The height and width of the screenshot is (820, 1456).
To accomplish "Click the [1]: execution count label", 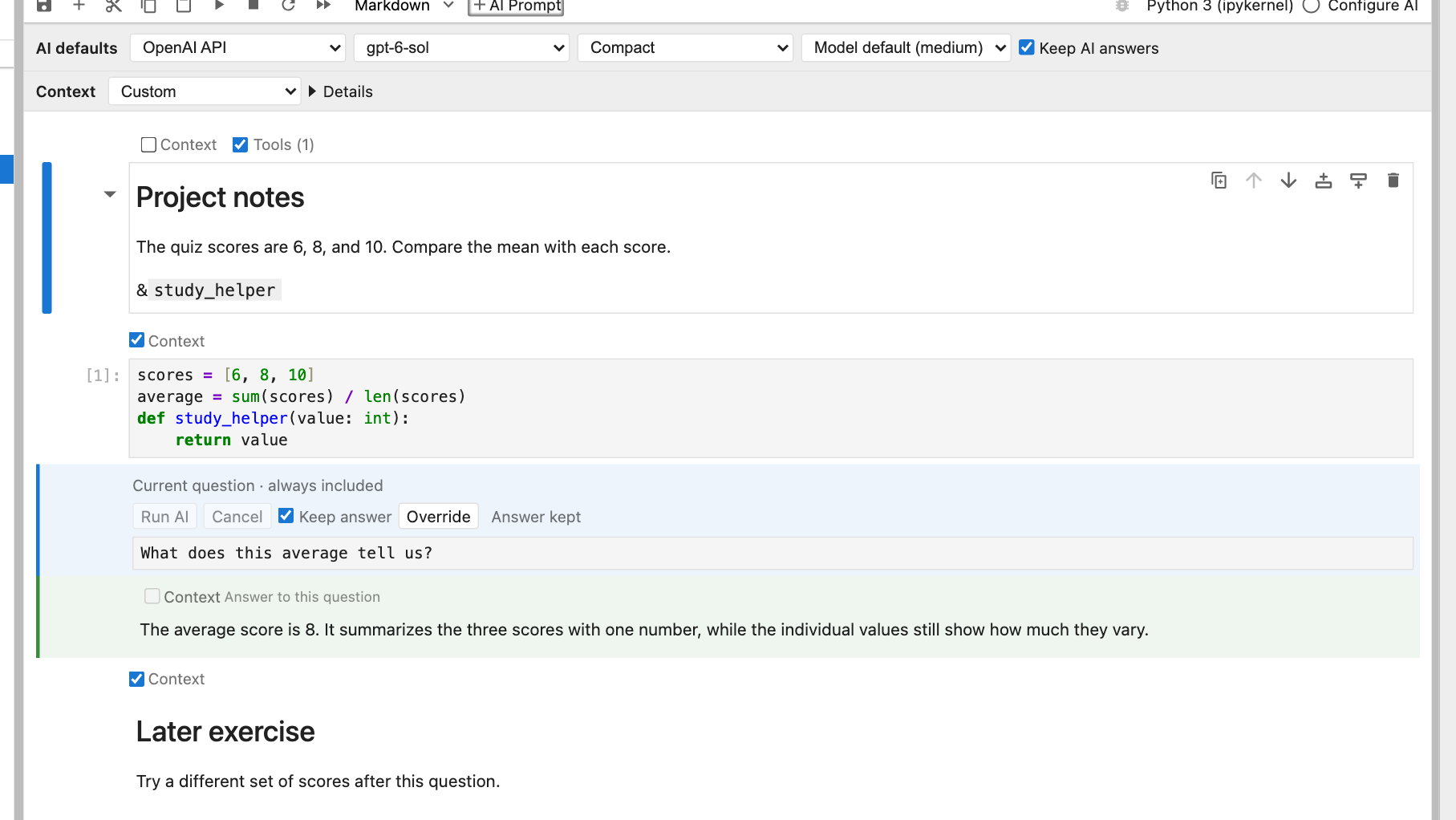I will coord(103,375).
